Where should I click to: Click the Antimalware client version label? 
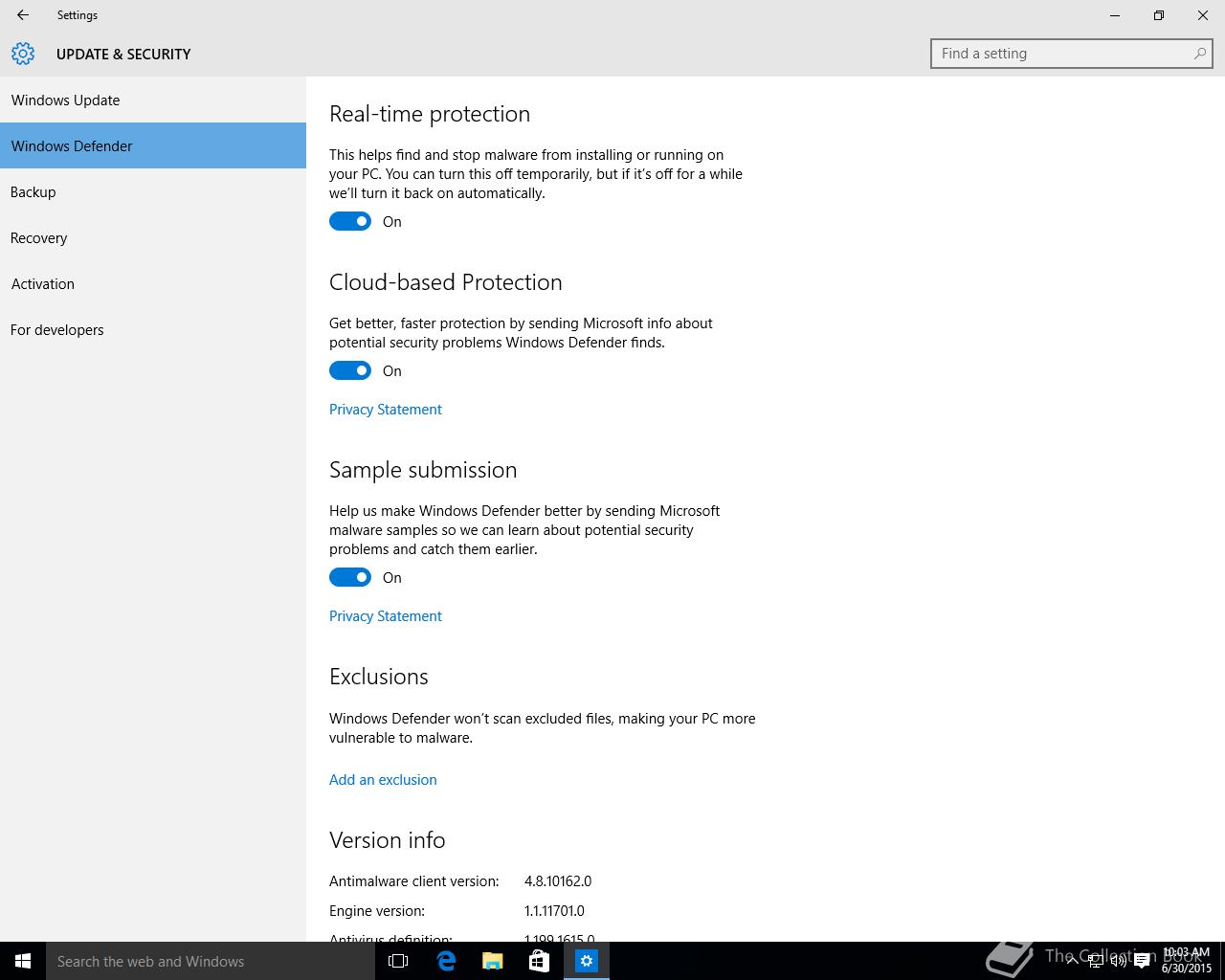[414, 880]
